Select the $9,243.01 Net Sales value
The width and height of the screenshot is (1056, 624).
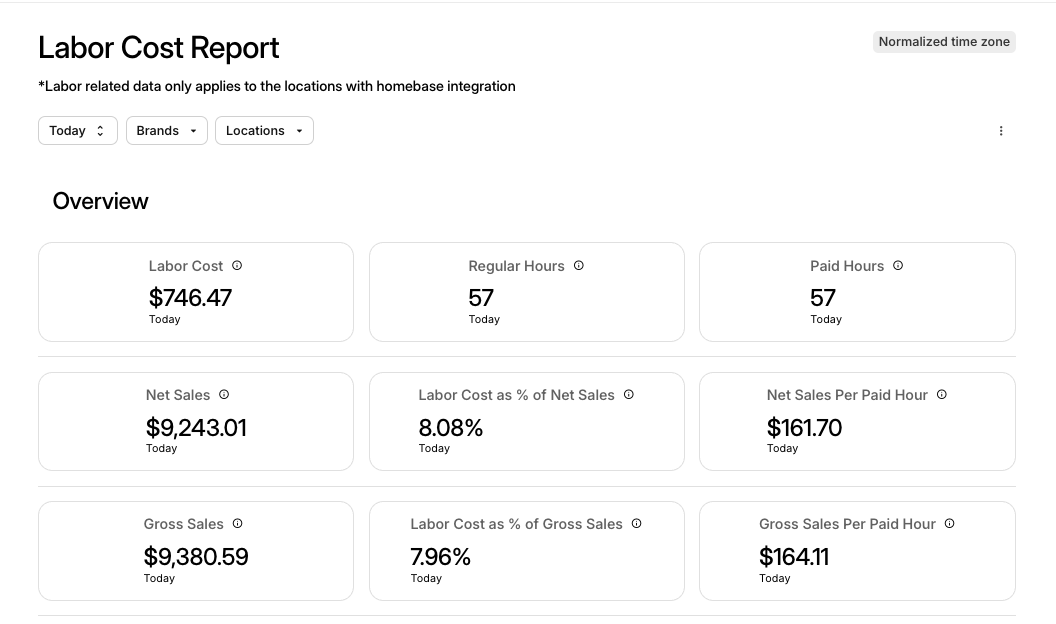point(197,427)
